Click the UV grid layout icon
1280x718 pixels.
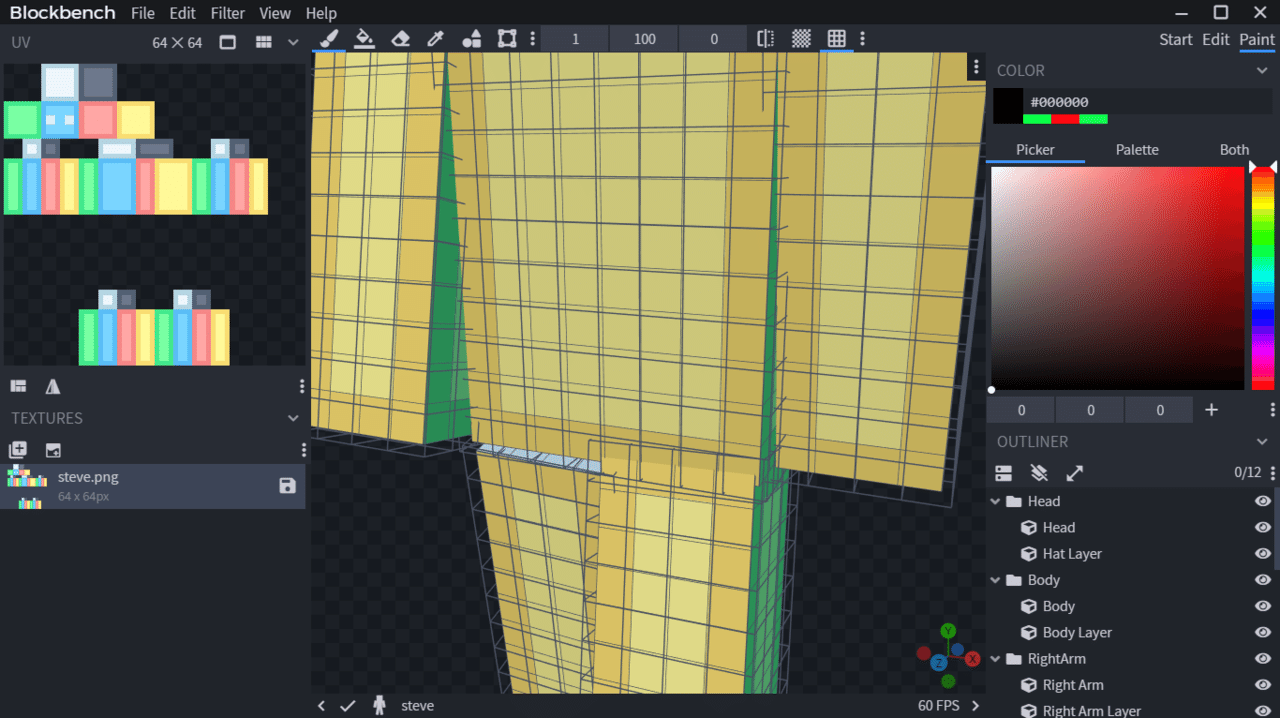pyautogui.click(x=263, y=42)
